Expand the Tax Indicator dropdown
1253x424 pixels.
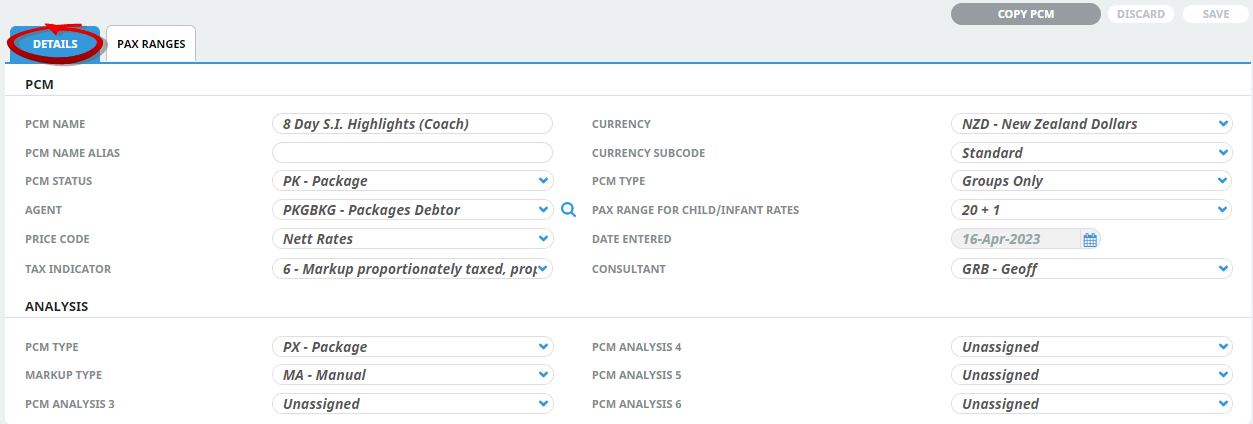[412, 269]
